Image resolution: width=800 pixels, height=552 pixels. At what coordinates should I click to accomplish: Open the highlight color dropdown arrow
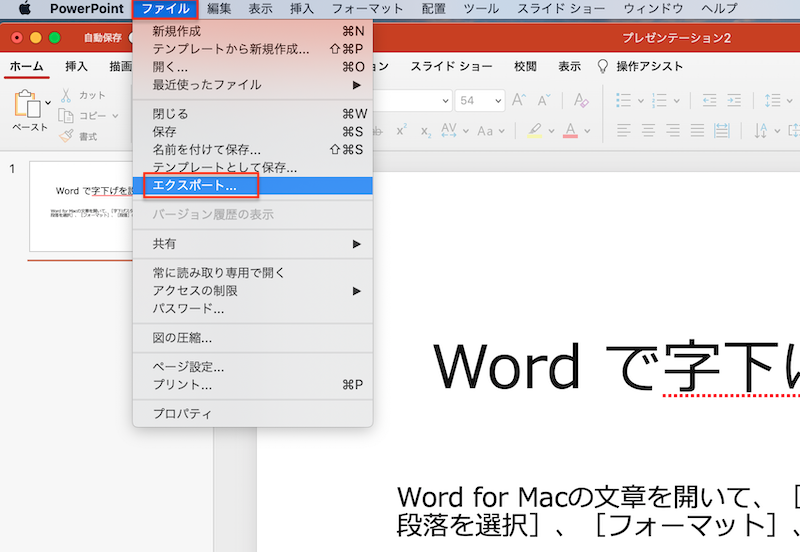click(551, 131)
